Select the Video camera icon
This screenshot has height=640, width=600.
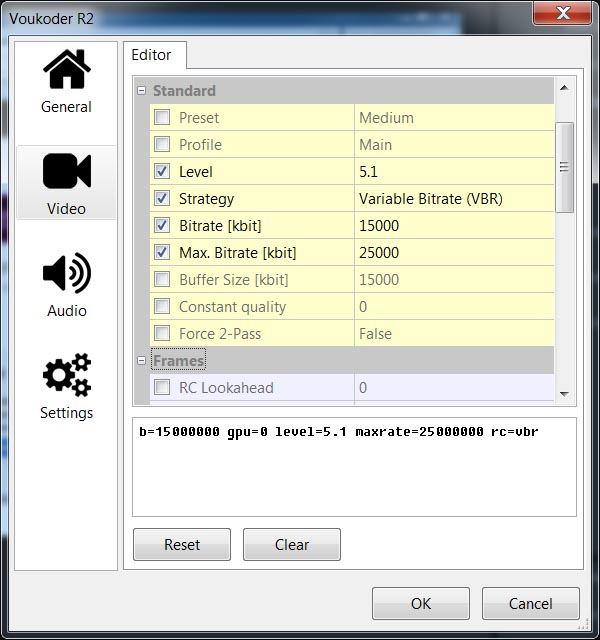tap(67, 171)
